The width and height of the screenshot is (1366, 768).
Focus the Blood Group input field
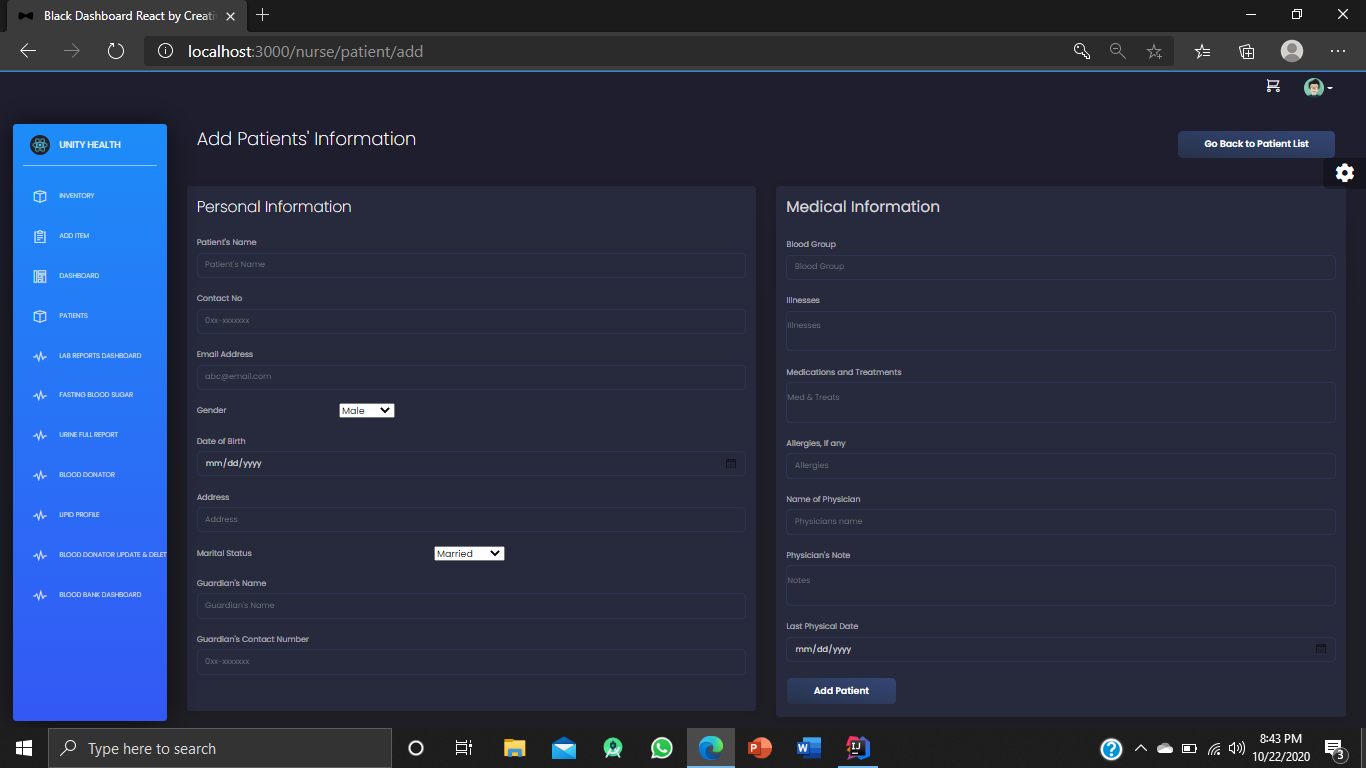pos(1061,267)
